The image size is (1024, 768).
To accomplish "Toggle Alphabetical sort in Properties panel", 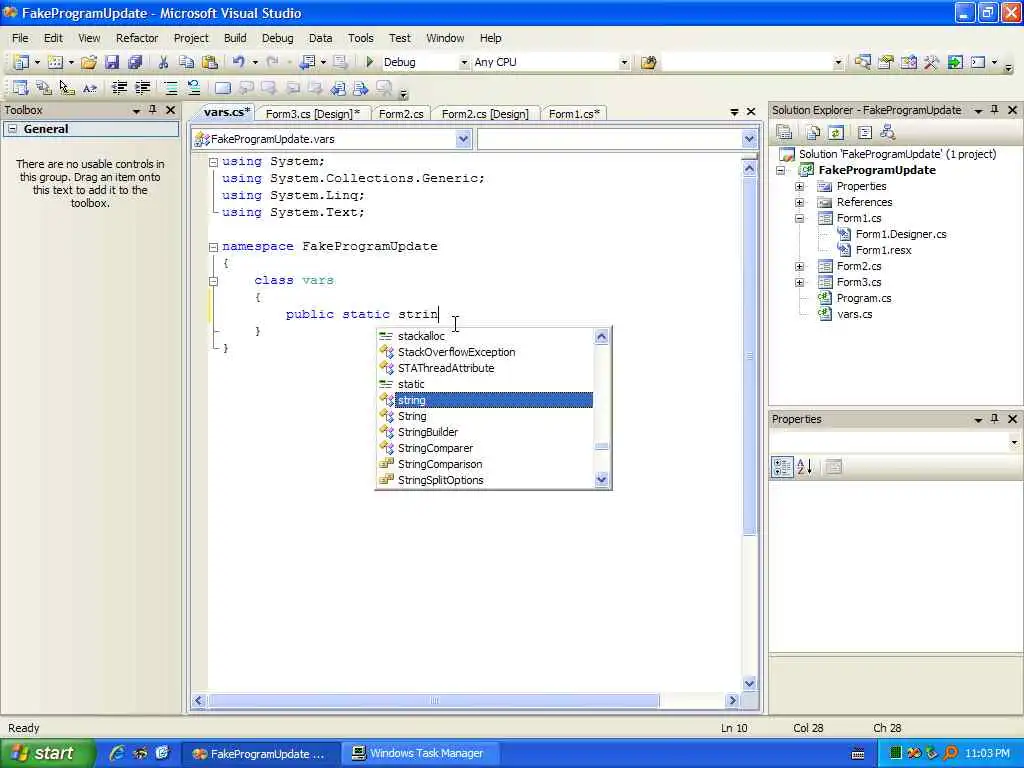I will (805, 466).
